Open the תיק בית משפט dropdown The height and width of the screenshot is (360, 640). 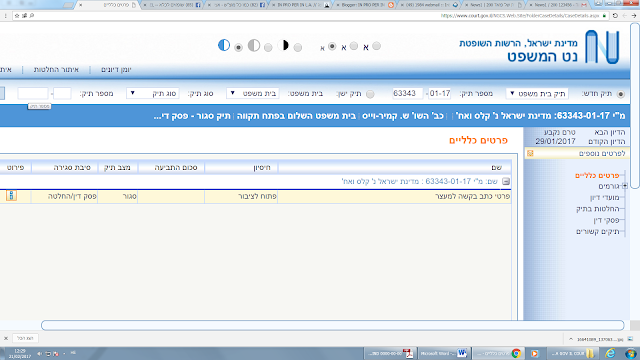coord(537,93)
